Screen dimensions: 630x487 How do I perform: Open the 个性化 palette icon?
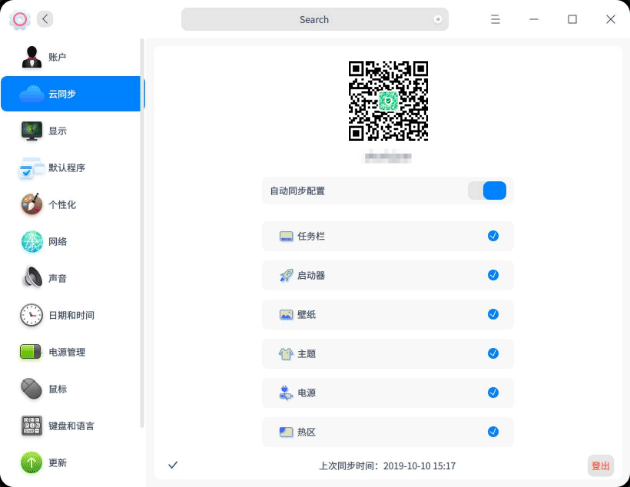[31, 204]
